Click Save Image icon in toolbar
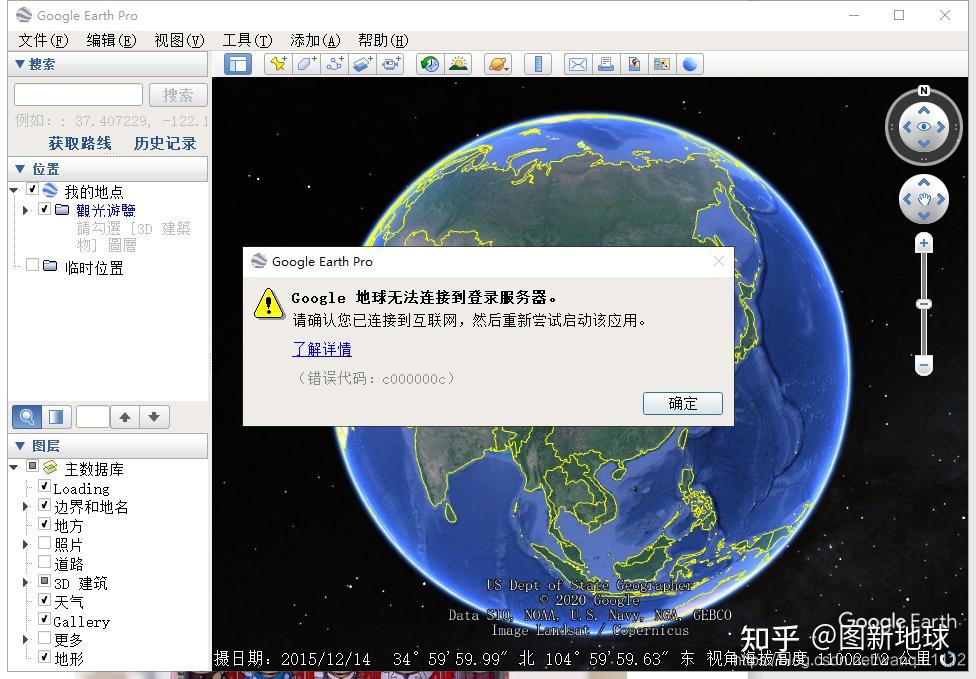This screenshot has width=976, height=679. click(x=634, y=64)
